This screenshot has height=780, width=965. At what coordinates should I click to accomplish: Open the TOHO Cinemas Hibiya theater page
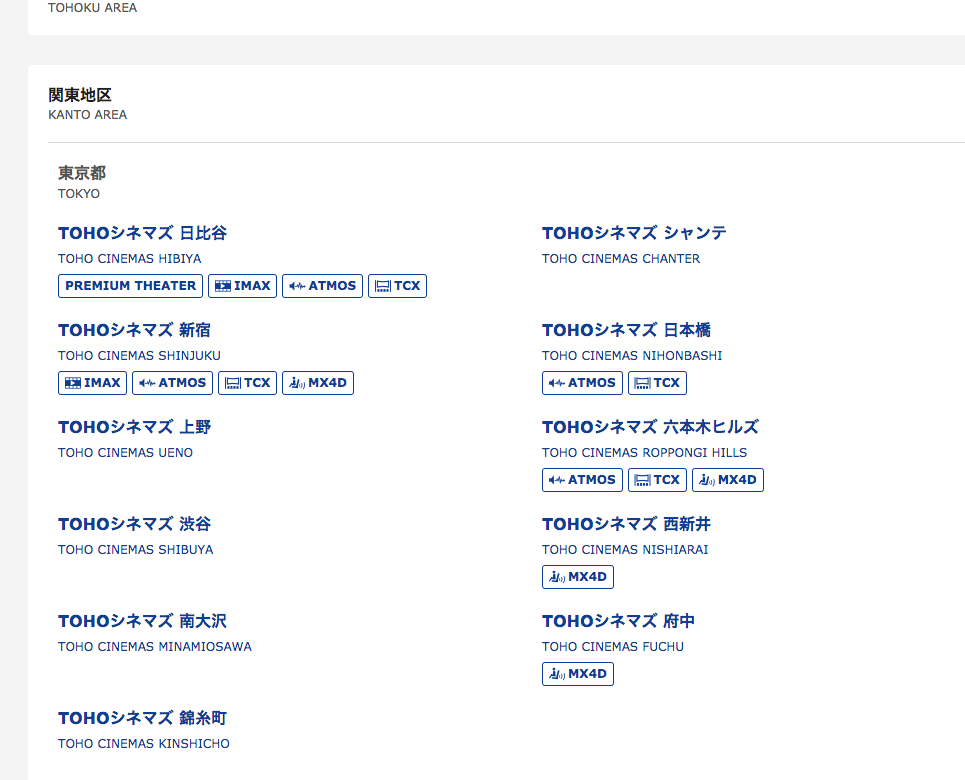pos(142,234)
